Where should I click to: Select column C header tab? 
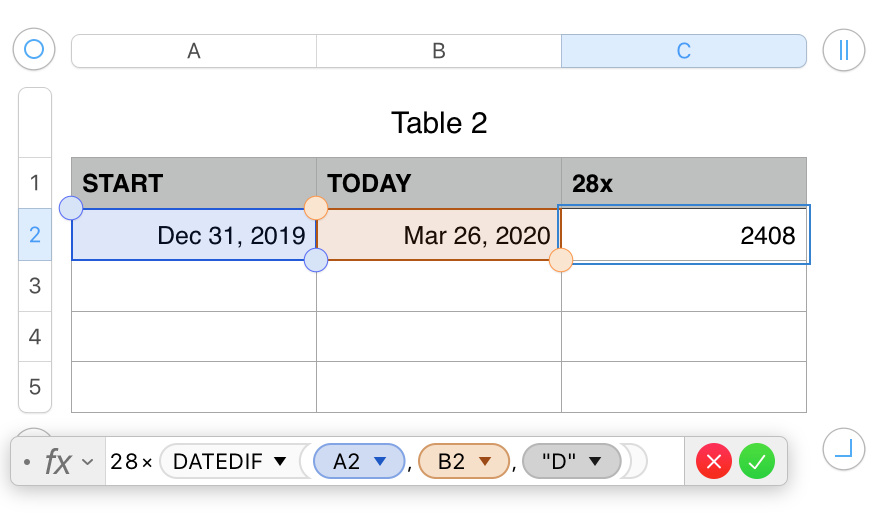684,51
